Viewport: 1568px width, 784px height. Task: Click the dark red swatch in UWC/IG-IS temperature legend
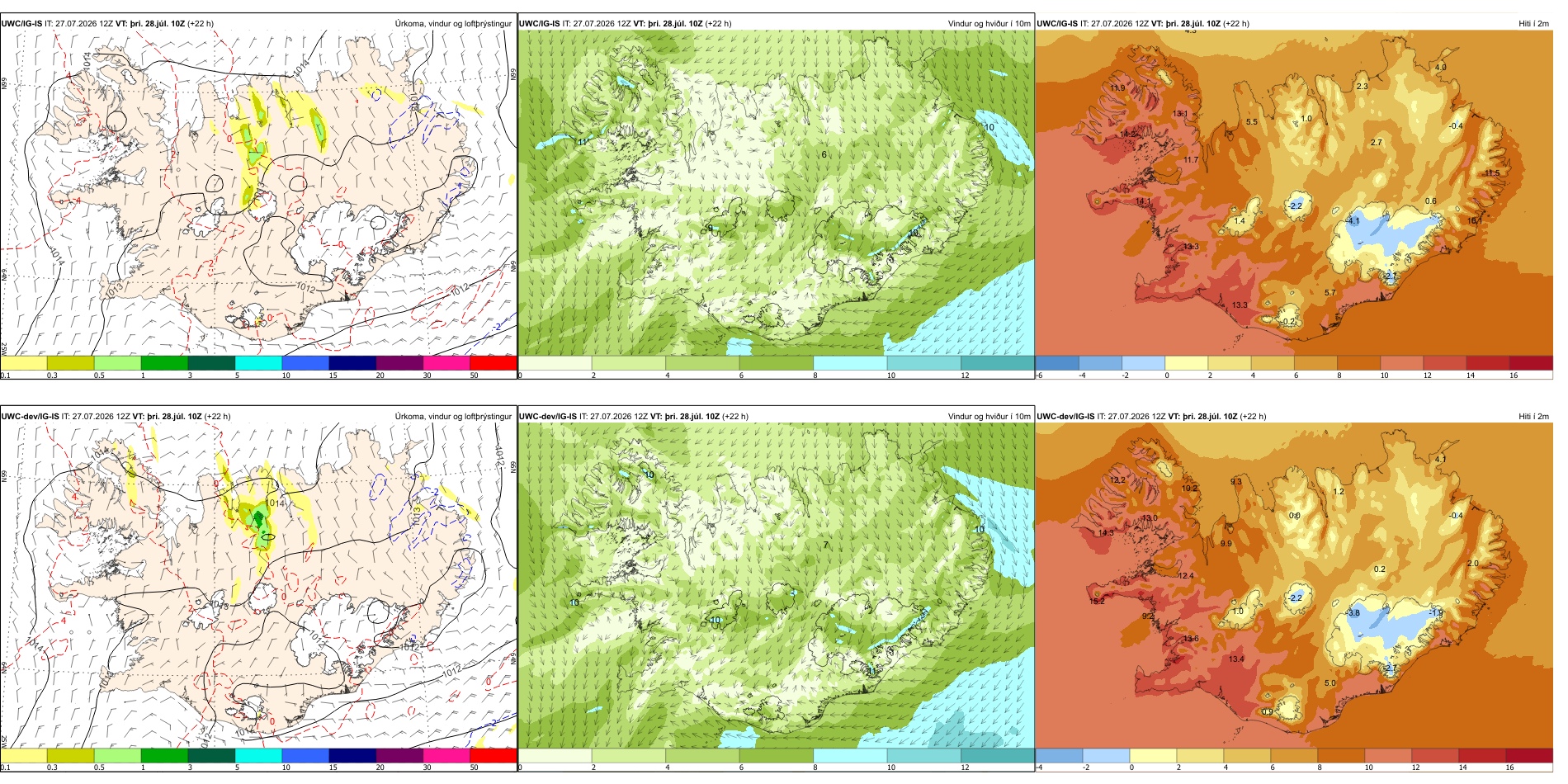(x=1531, y=362)
